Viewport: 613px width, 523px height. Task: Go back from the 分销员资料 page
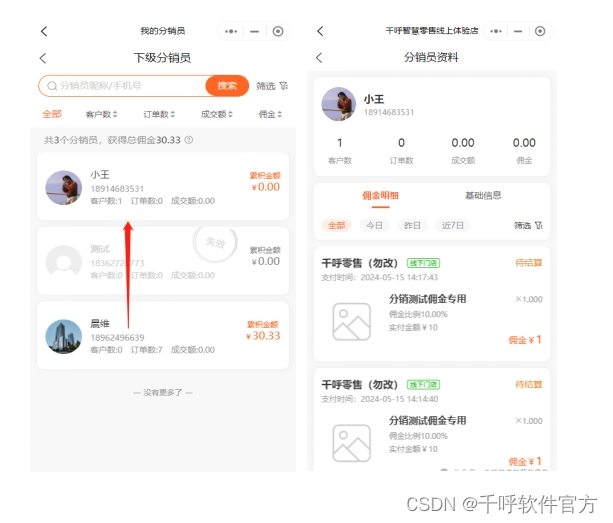point(319,58)
